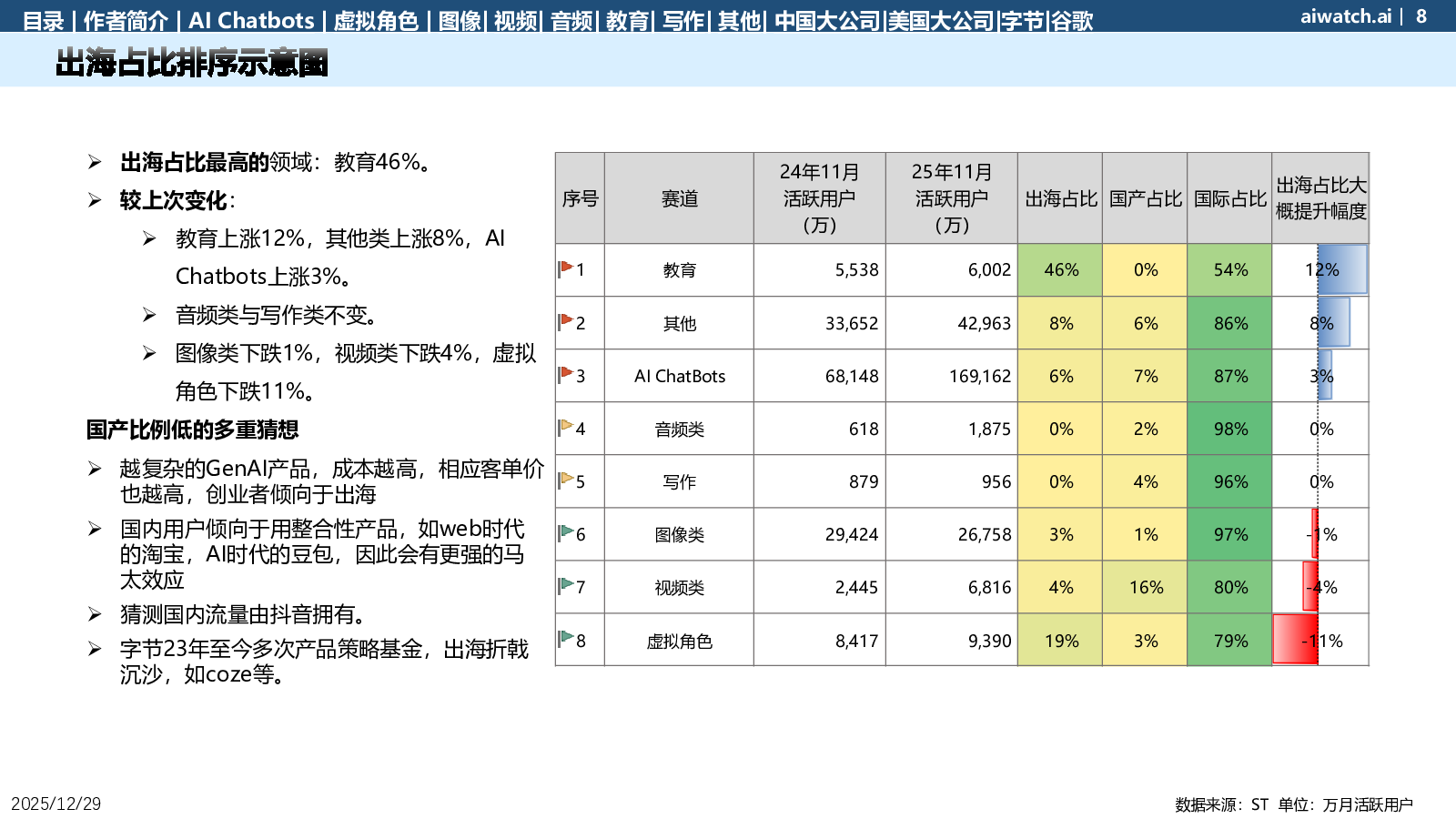Go to the AI Chatbots section
Image resolution: width=1456 pixels, height=819 pixels.
coord(251,20)
